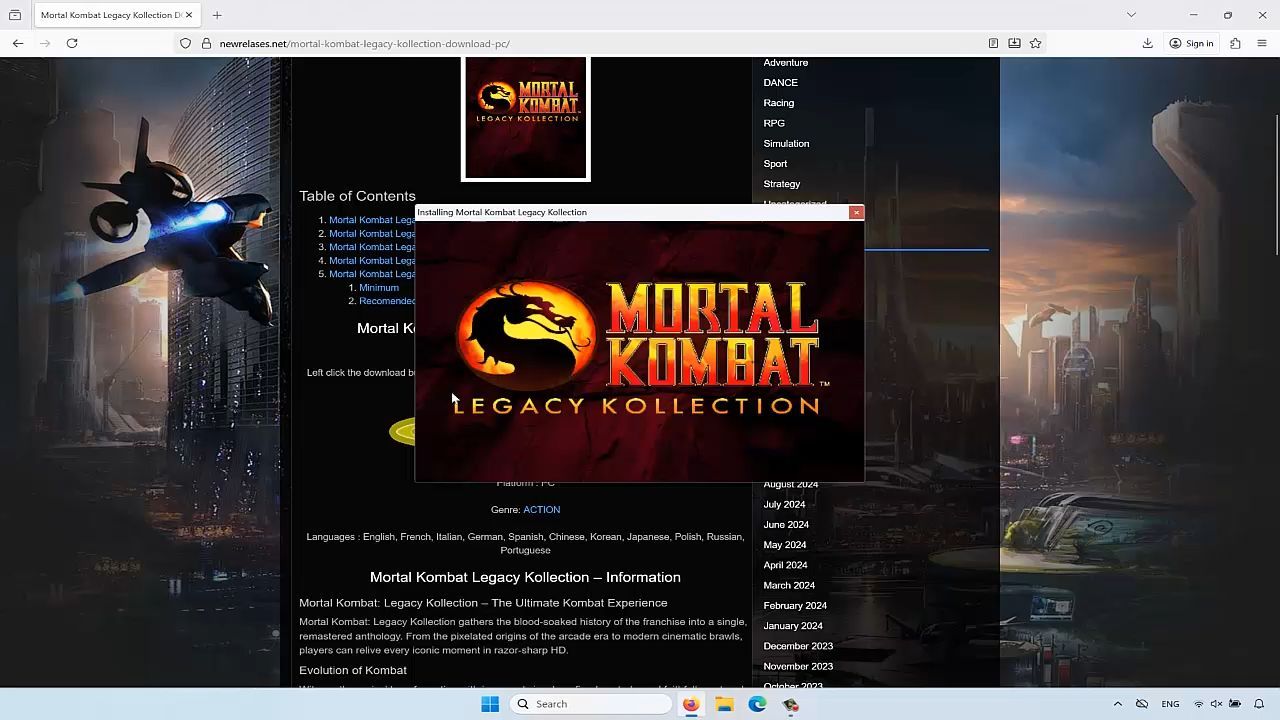
Task: Click the Sign in button
Action: click(x=1191, y=43)
